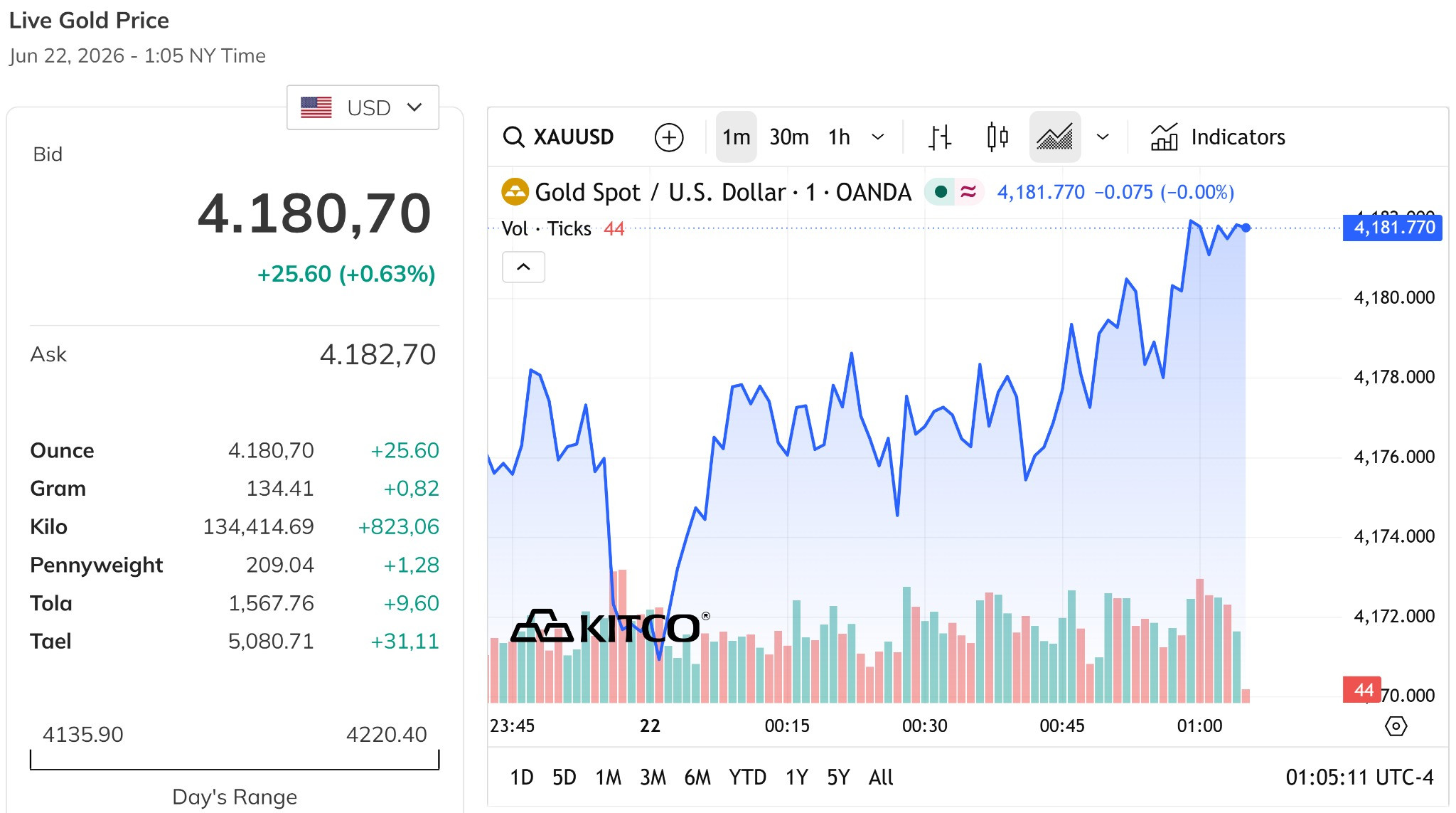Choose the YTD date range

tap(747, 777)
